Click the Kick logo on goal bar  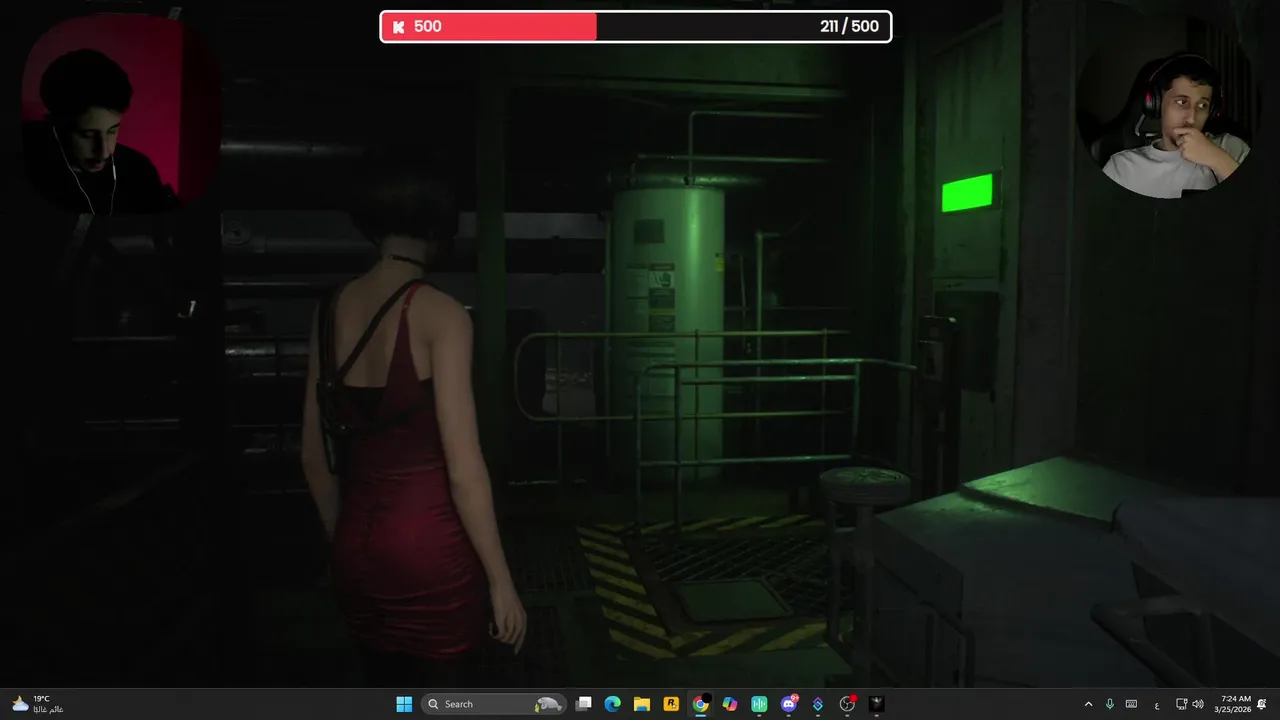(398, 27)
